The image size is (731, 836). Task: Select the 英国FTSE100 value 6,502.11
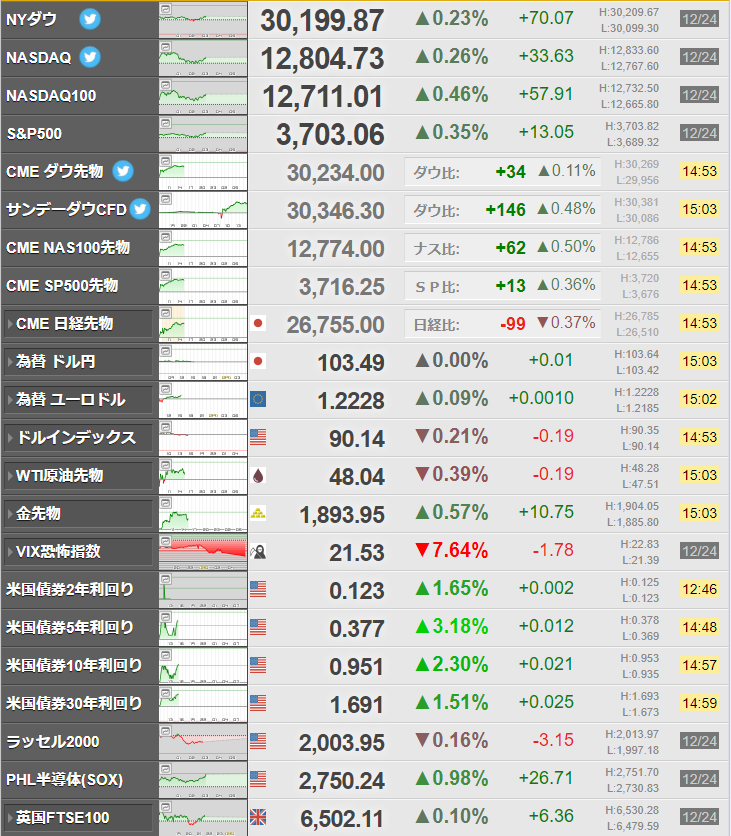(342, 819)
